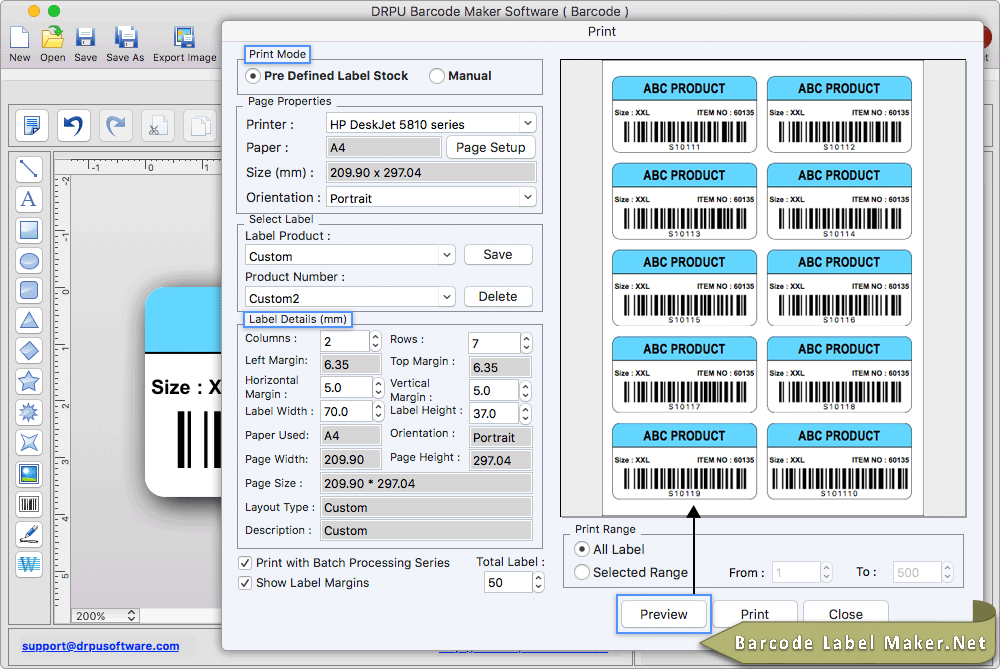This screenshot has width=1000, height=669.
Task: Click the Rows value 7 field
Action: click(494, 343)
